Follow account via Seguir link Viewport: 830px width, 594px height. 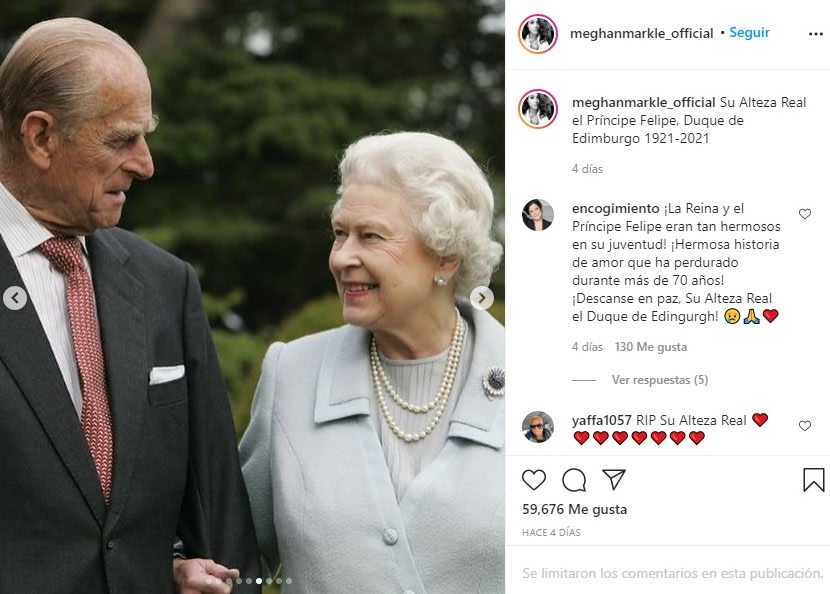tap(750, 33)
